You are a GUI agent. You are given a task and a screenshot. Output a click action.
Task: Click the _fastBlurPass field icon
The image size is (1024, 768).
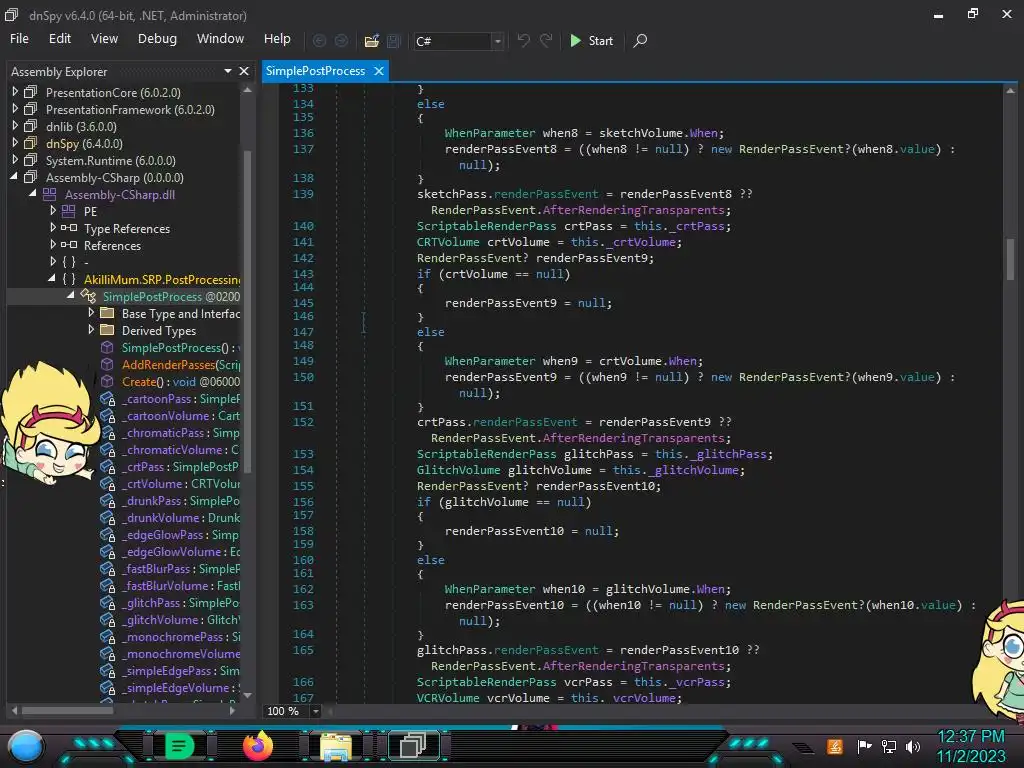pyautogui.click(x=108, y=569)
